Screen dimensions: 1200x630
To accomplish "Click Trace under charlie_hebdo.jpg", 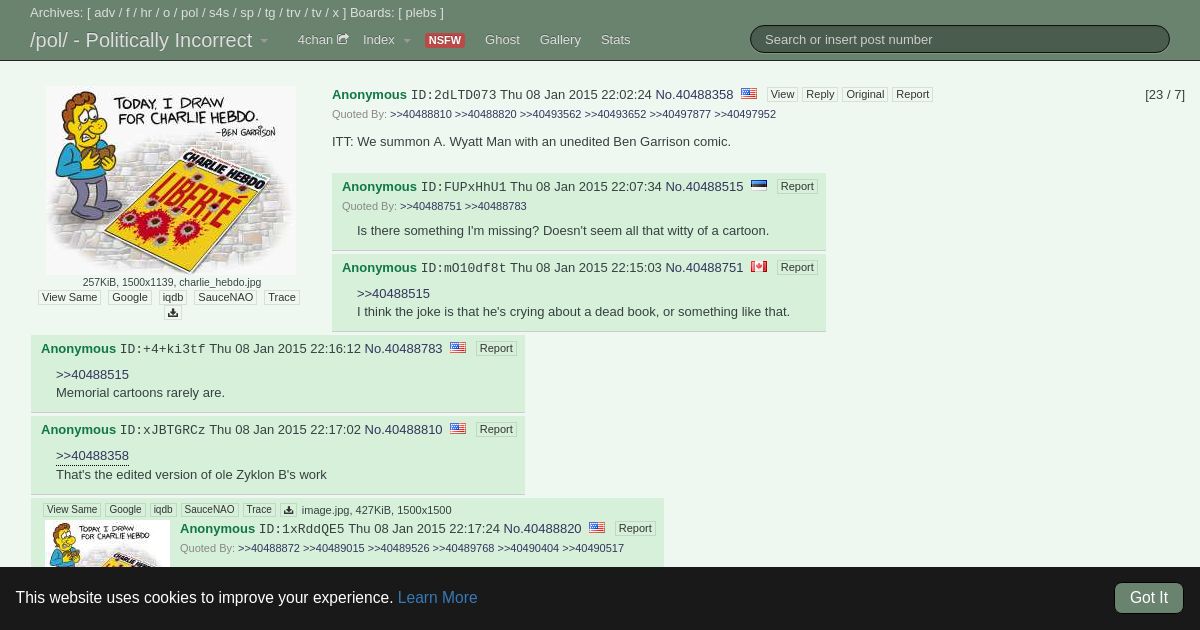I will click(282, 297).
